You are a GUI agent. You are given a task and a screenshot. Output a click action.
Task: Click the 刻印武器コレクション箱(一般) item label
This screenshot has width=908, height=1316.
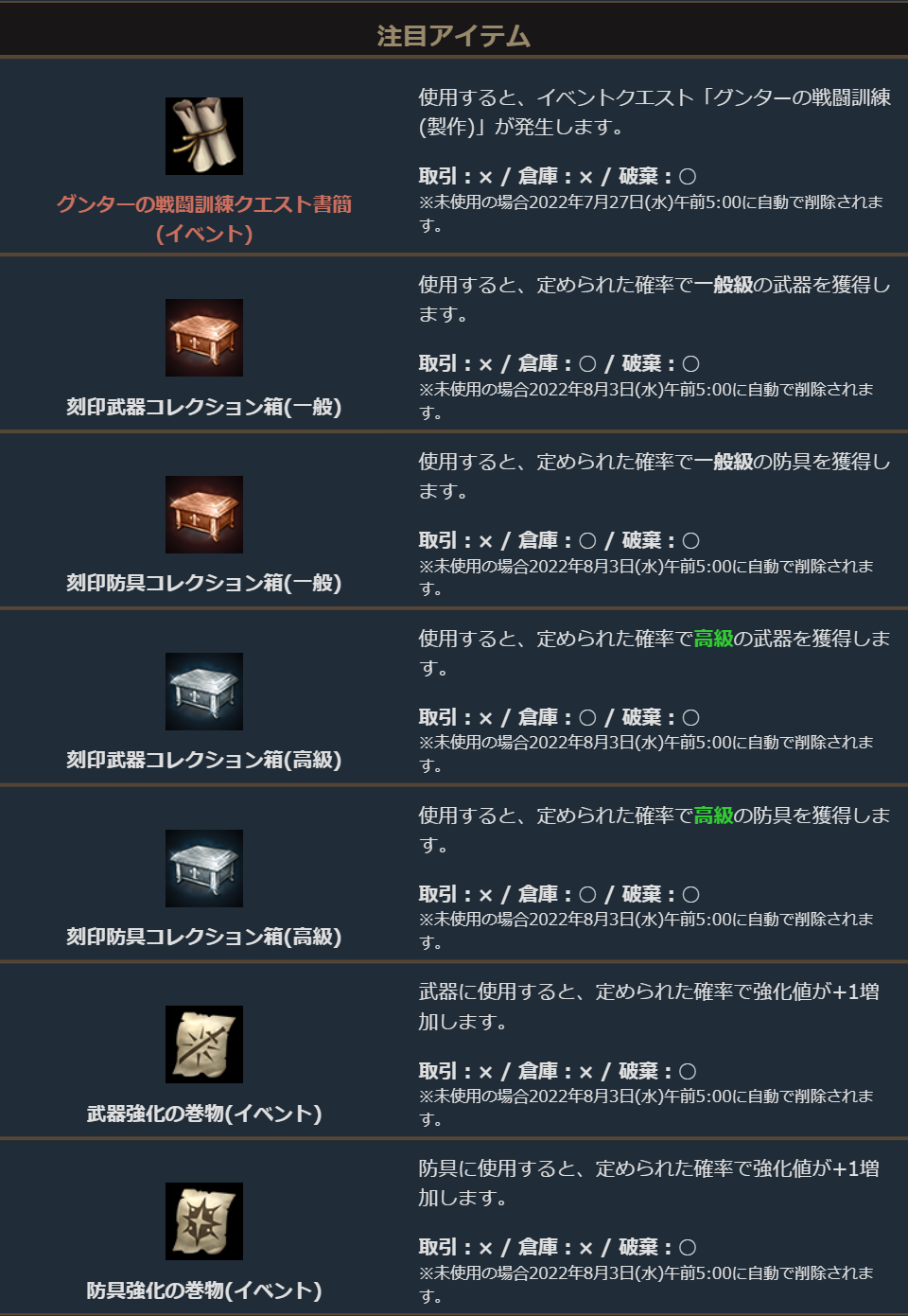[204, 407]
